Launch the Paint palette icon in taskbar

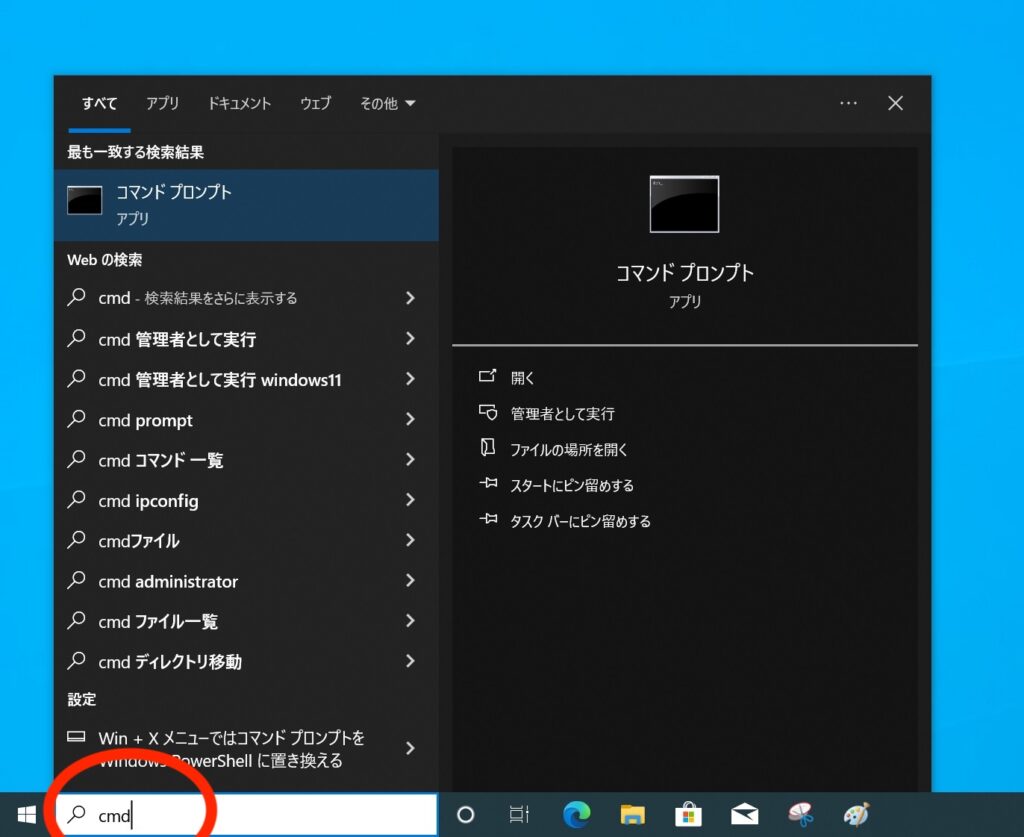(x=856, y=814)
